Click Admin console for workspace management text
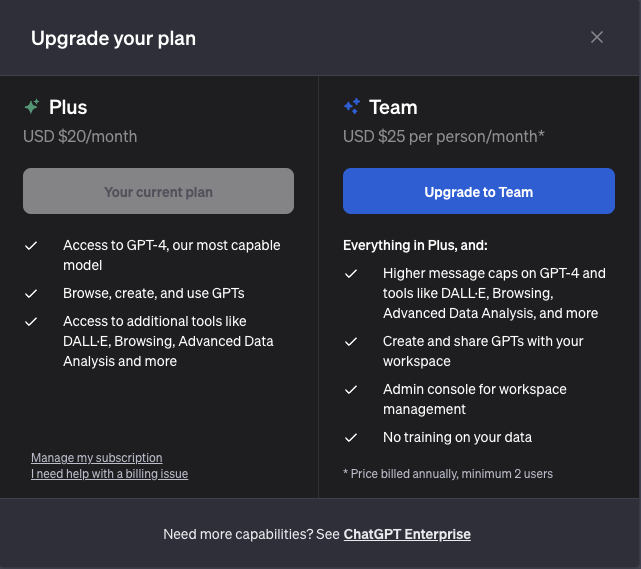 475,399
